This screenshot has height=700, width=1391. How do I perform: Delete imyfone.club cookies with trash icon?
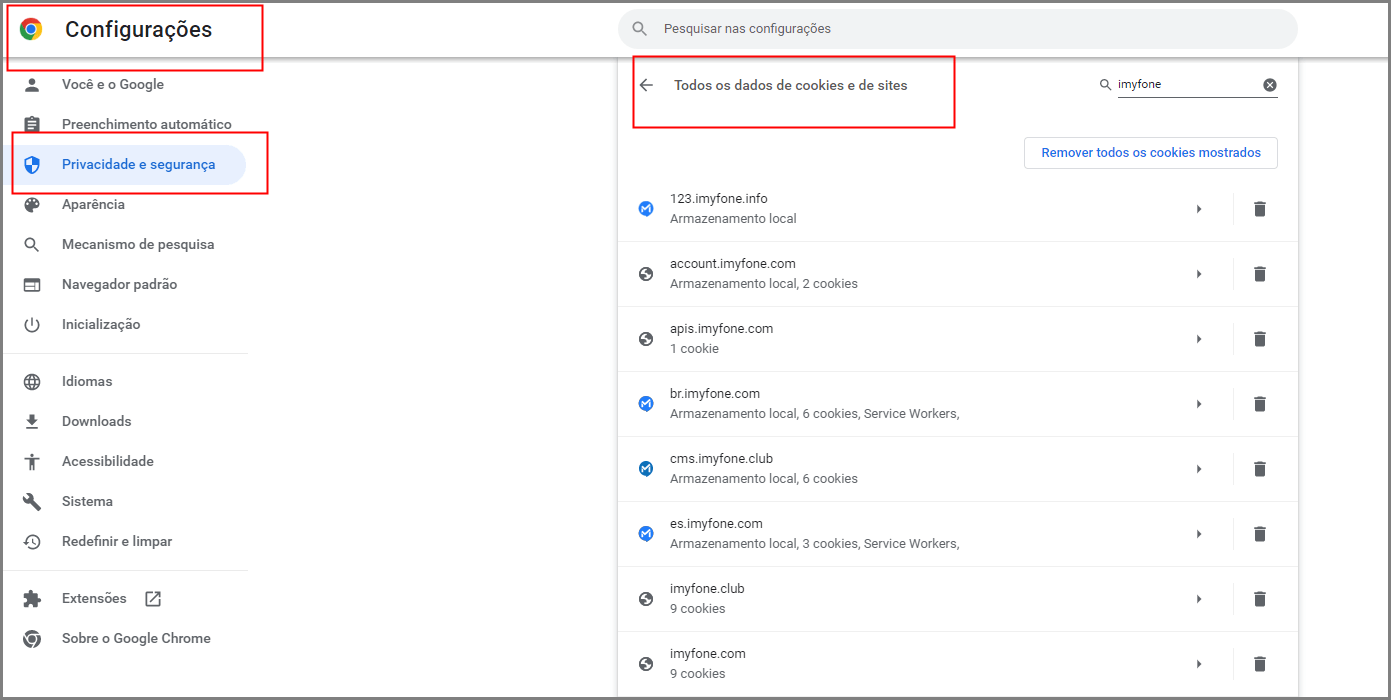tap(1260, 599)
